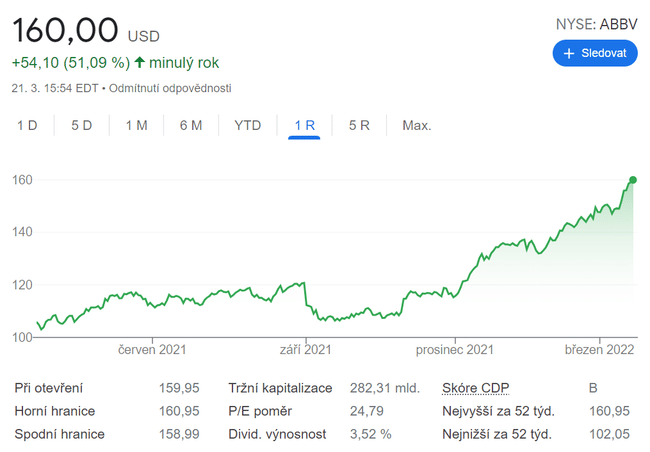
Task: Switch to the 6 M range tab
Action: pos(191,125)
